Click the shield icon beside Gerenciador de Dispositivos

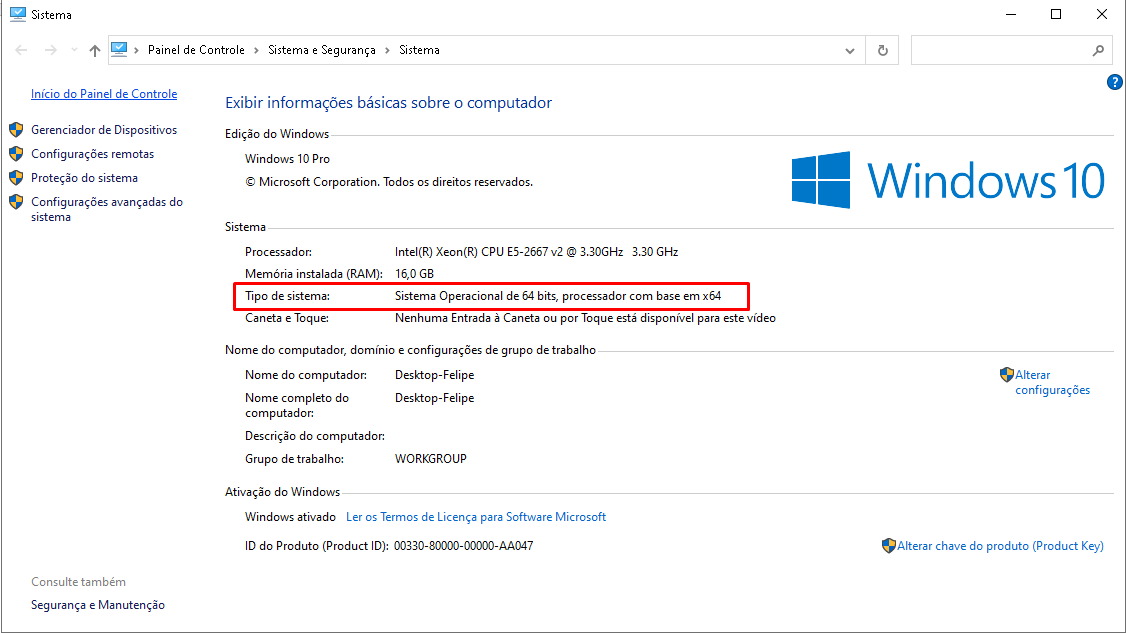tap(16, 130)
